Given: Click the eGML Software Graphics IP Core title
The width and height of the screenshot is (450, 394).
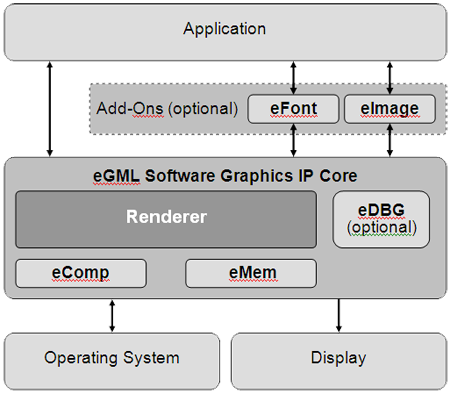Looking at the screenshot, I should point(225,176).
